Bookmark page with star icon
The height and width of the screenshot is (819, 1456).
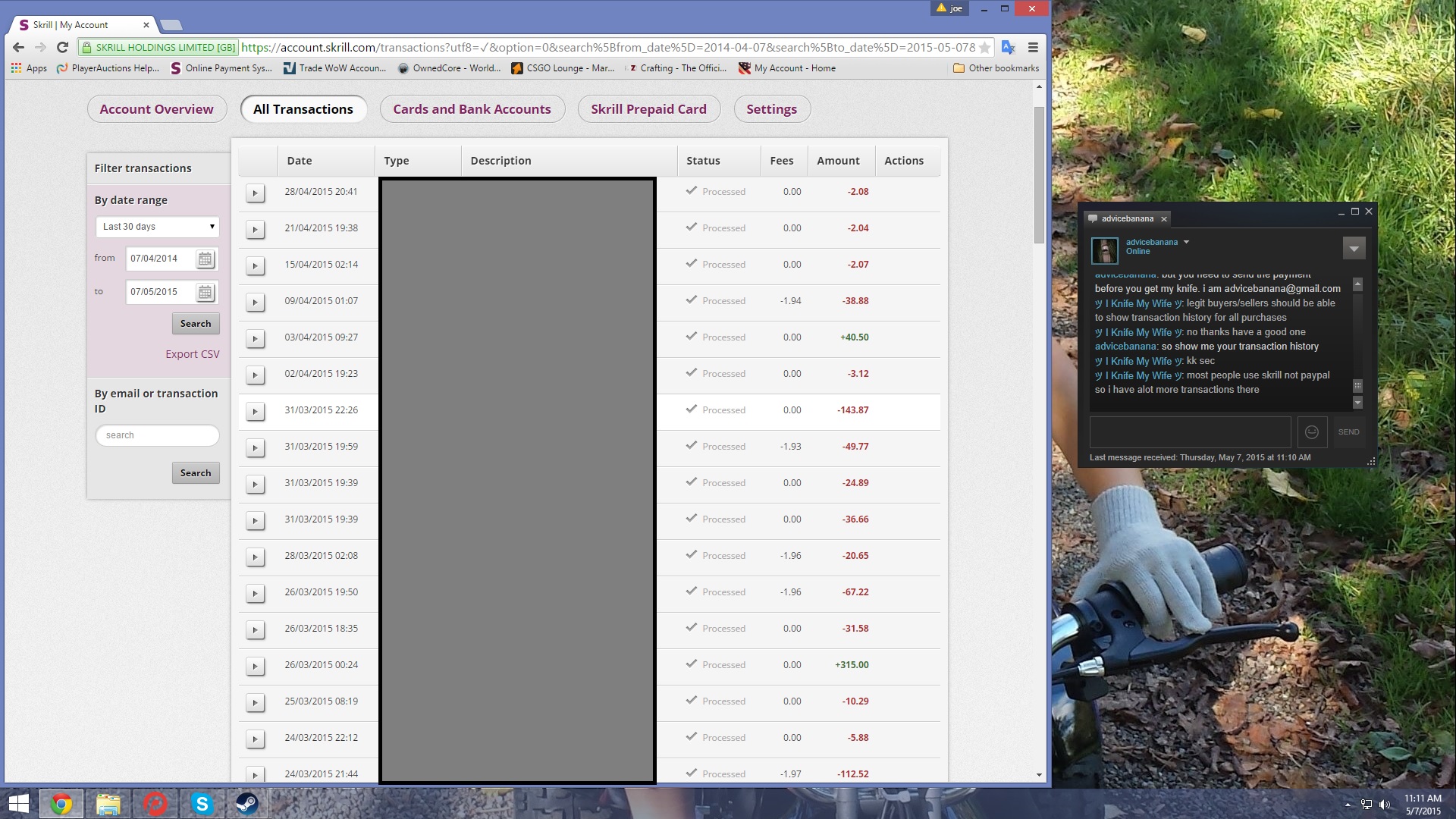[x=984, y=48]
